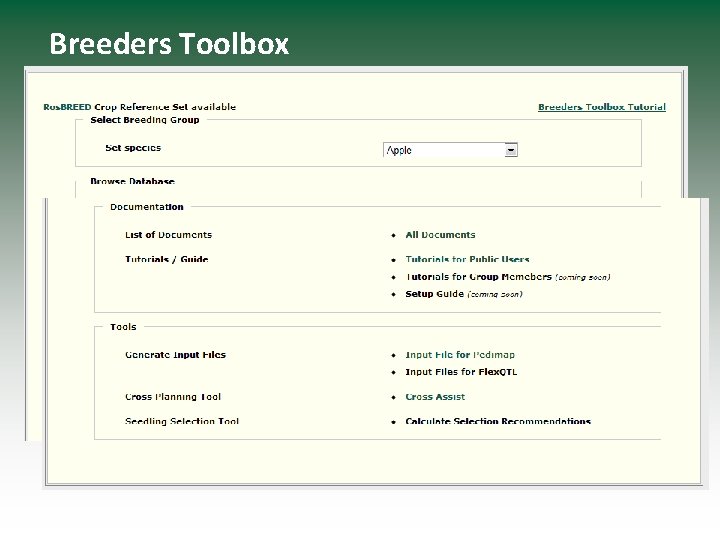Image resolution: width=720 pixels, height=540 pixels.
Task: Open Tutorials for Public Users link
Action: pyautogui.click(x=467, y=259)
